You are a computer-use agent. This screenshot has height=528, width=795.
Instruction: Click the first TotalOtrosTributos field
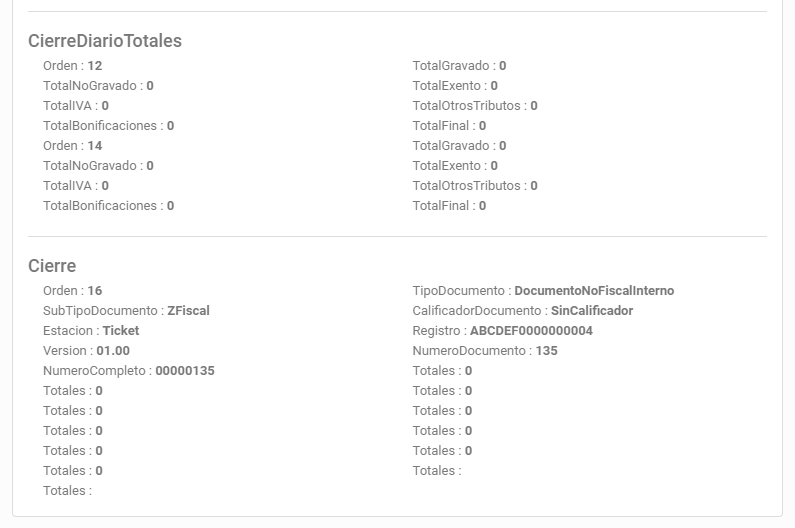[475, 106]
